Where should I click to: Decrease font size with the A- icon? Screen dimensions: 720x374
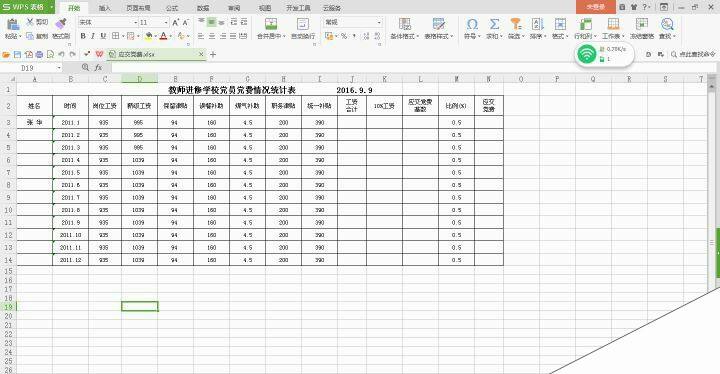pos(186,23)
